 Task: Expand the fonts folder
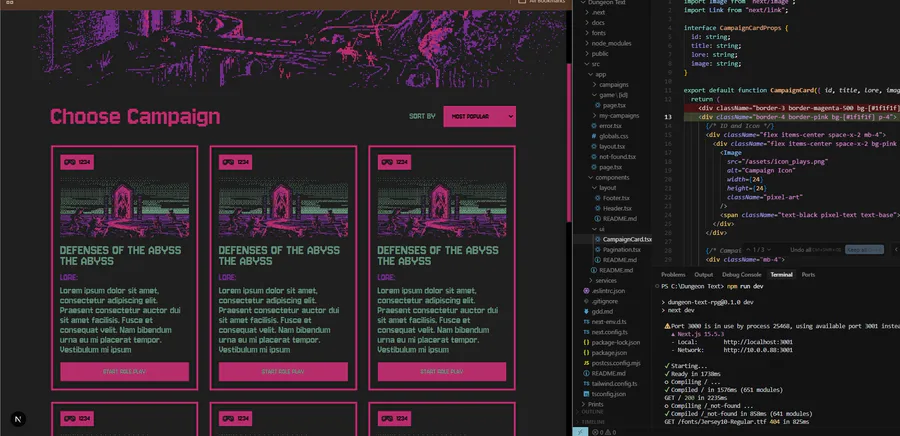point(598,33)
